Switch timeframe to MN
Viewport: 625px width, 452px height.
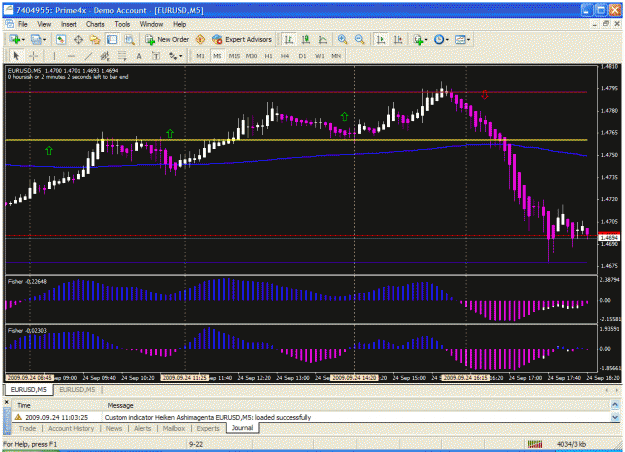[x=336, y=56]
